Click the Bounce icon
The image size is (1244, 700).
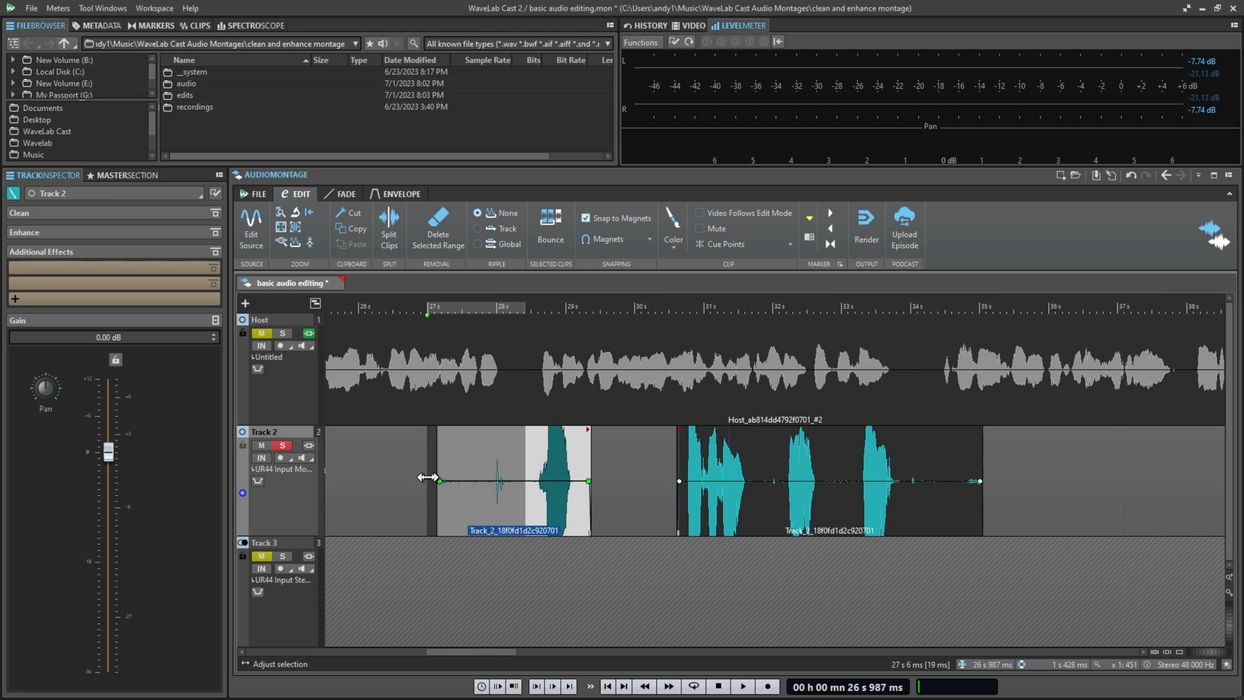(x=550, y=218)
